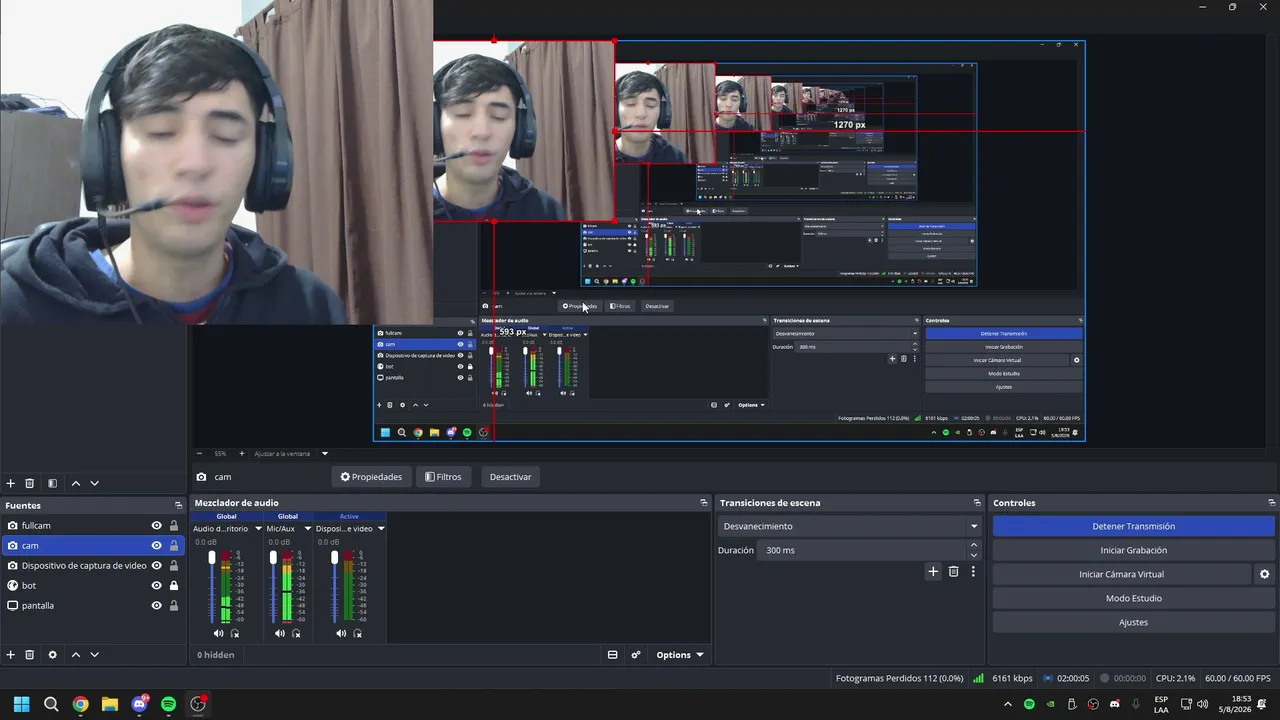The width and height of the screenshot is (1280, 720).
Task: Add a new source in the Fuentes panel
Action: click(x=11, y=655)
